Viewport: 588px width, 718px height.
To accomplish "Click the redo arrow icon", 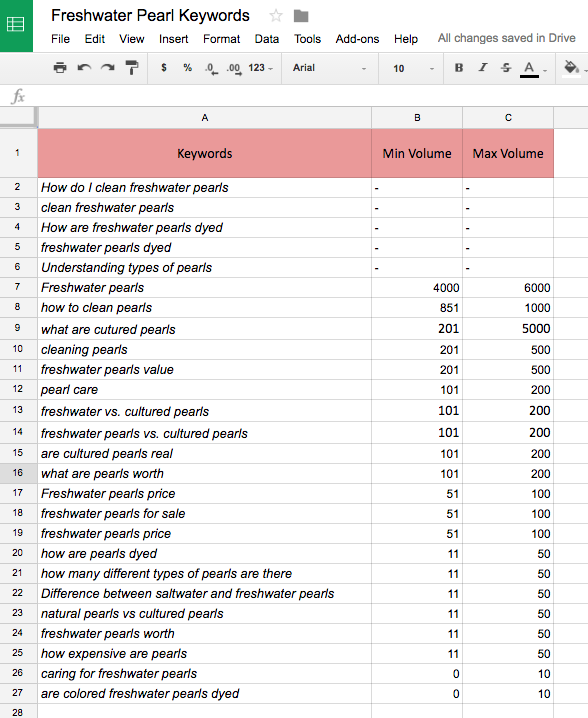I will click(x=108, y=68).
